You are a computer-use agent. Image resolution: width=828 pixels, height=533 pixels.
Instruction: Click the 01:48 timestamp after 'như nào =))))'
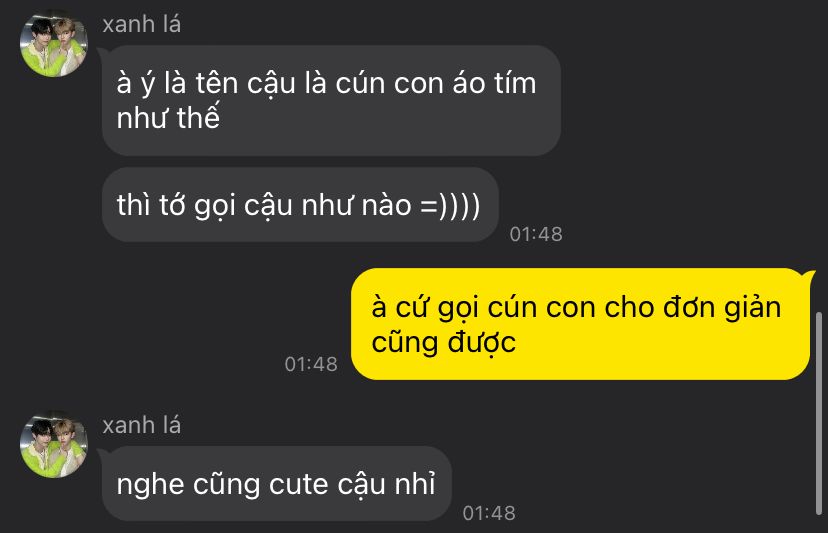[536, 234]
